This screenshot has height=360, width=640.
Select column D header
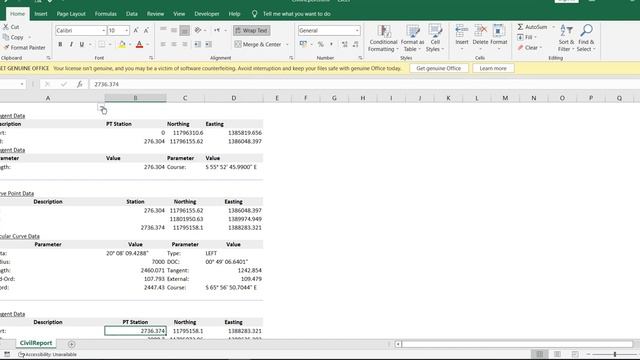pyautogui.click(x=234, y=98)
